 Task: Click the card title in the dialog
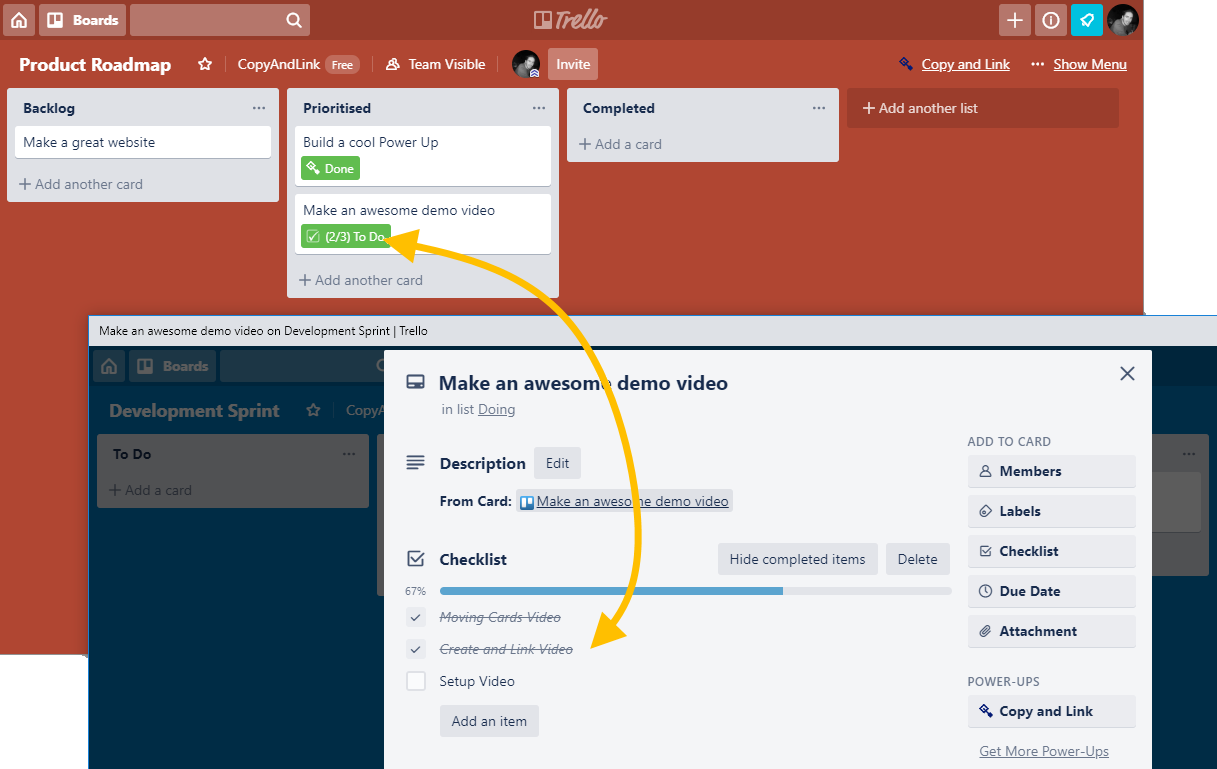point(583,383)
